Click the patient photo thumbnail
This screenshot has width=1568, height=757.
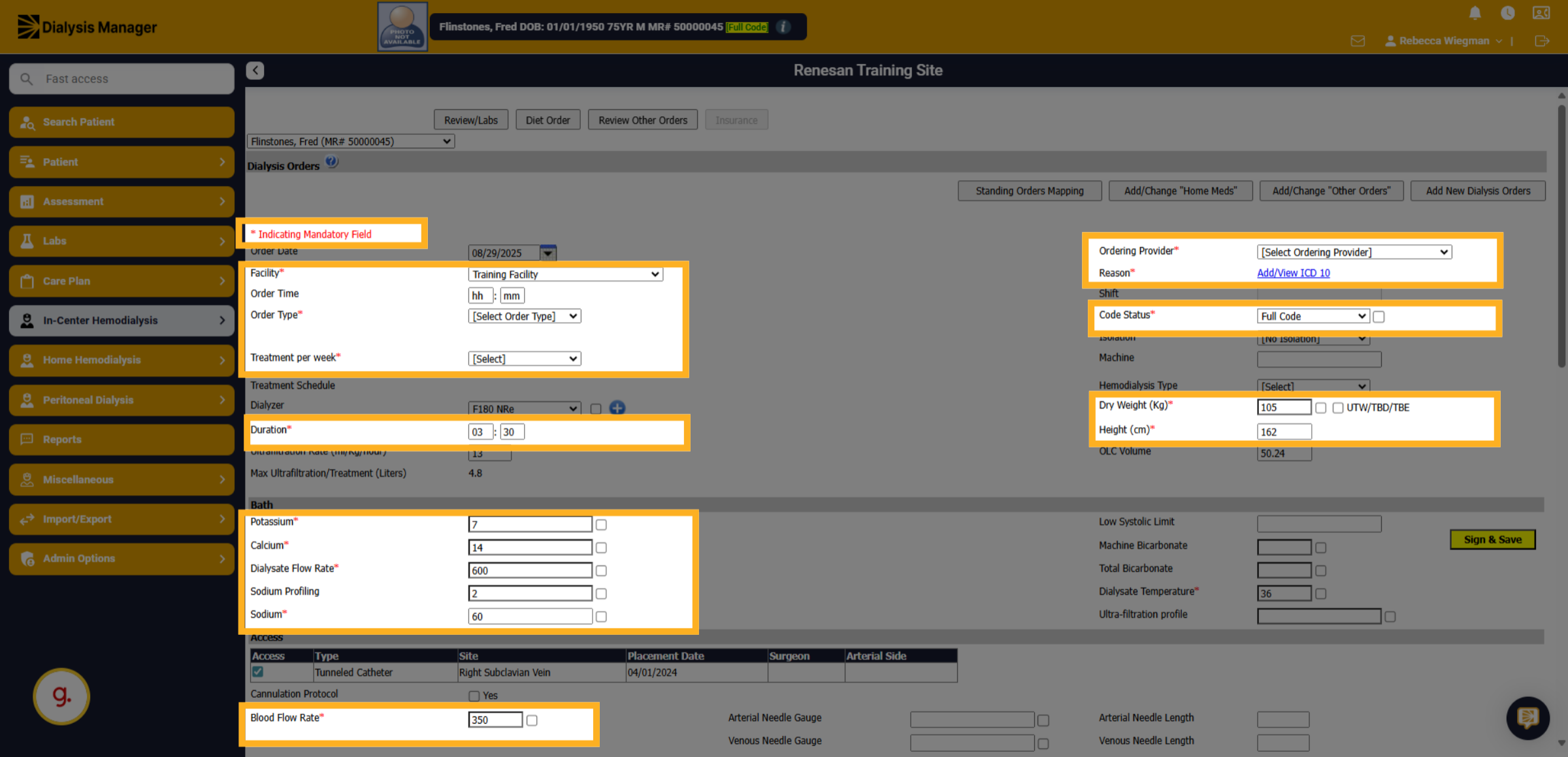pos(402,27)
